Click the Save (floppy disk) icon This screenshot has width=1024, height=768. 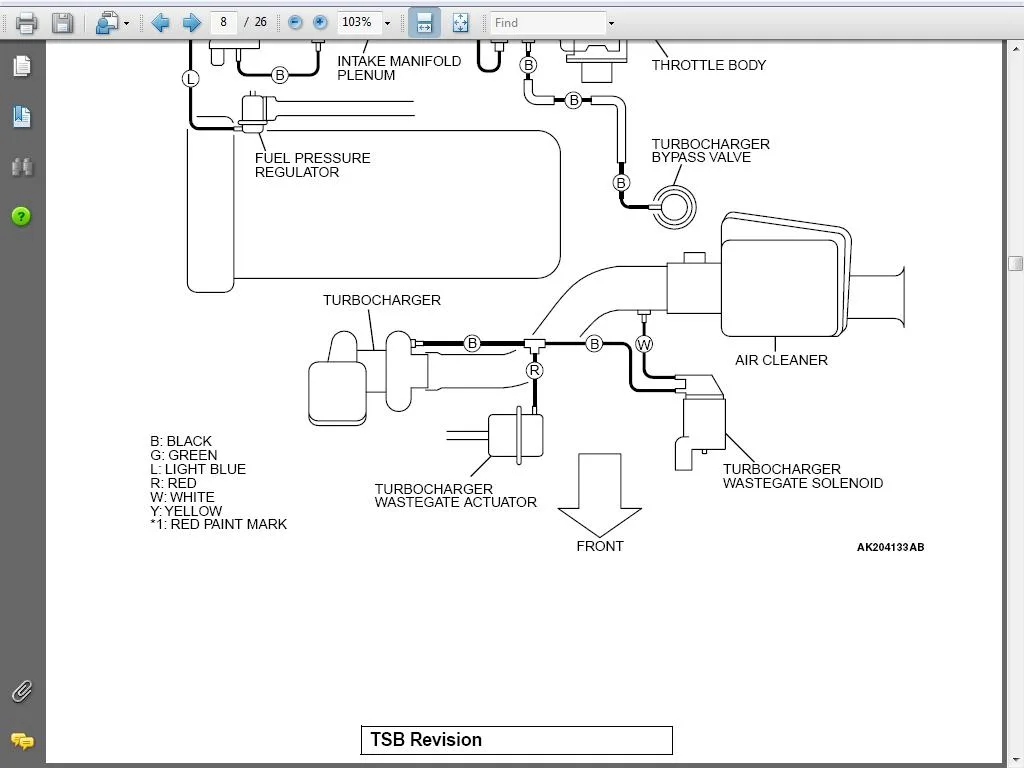(62, 23)
